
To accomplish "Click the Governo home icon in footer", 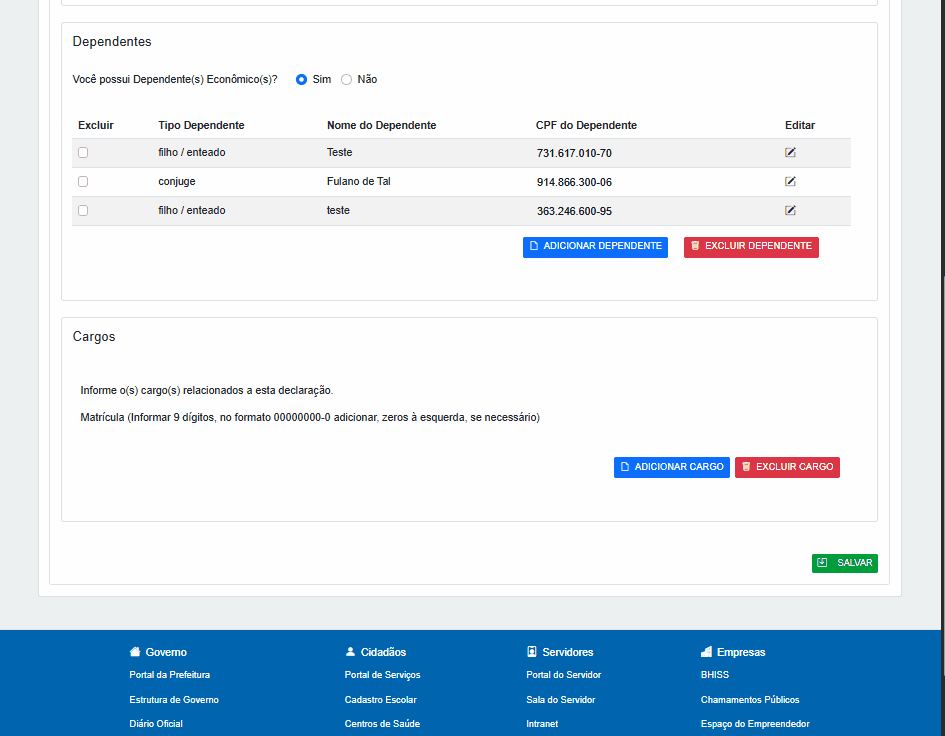I will coord(135,652).
